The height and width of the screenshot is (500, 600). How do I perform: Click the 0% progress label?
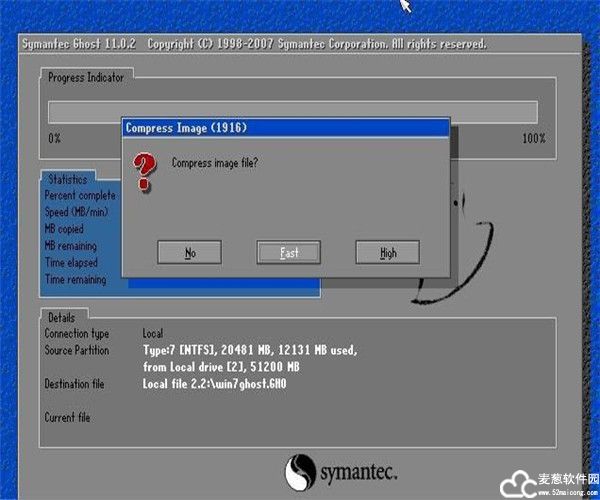(x=54, y=138)
